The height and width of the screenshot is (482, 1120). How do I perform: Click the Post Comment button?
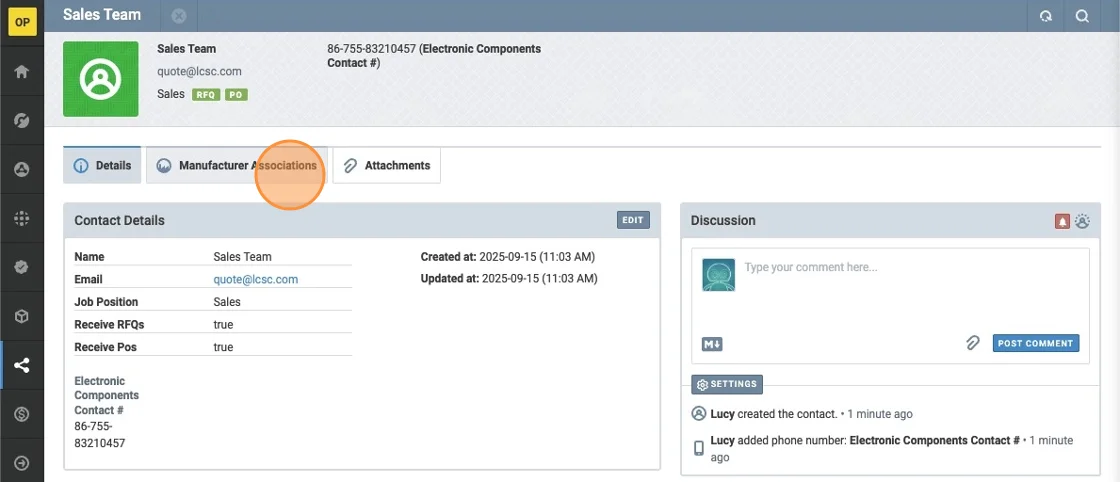pos(1035,343)
